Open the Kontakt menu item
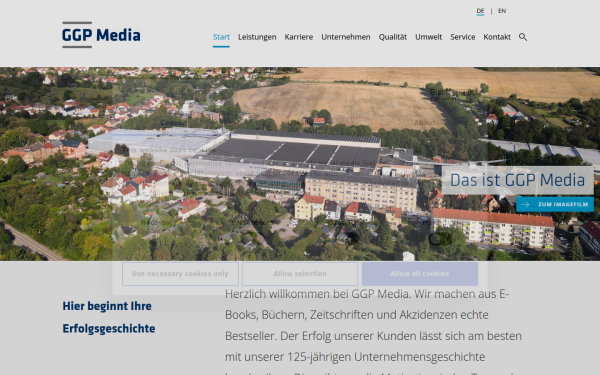This screenshot has height=375, width=600. (497, 37)
